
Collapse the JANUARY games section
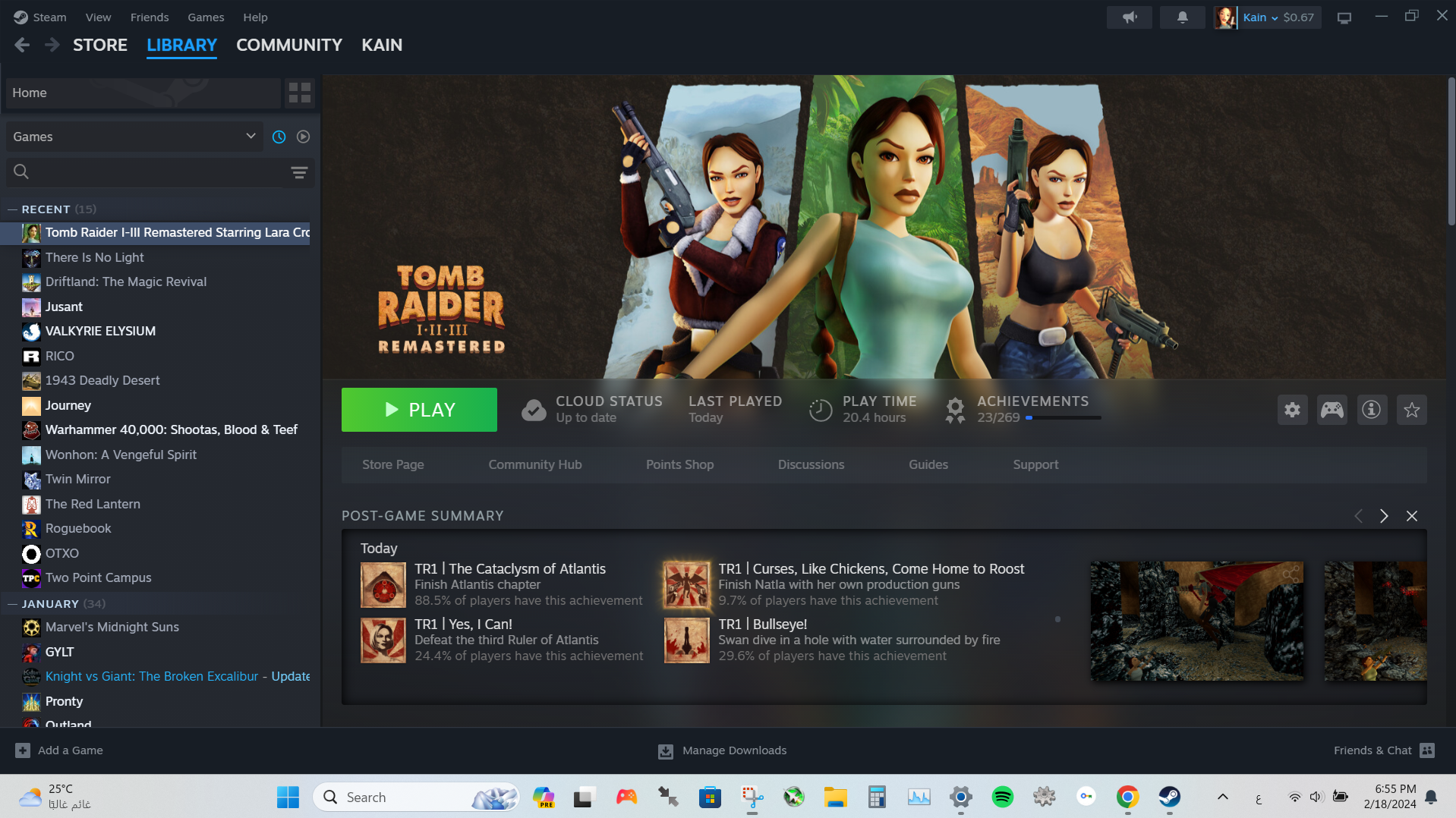(x=11, y=604)
